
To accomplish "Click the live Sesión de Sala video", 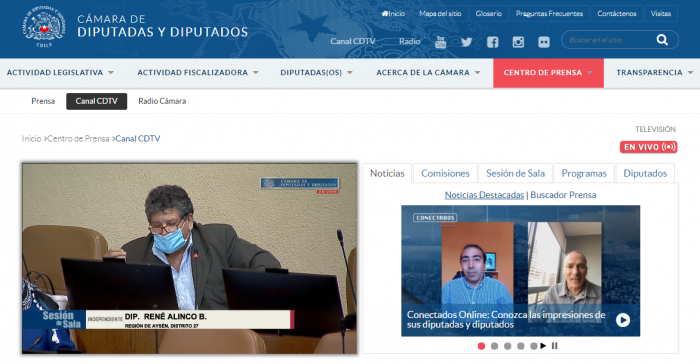I will click(x=190, y=259).
